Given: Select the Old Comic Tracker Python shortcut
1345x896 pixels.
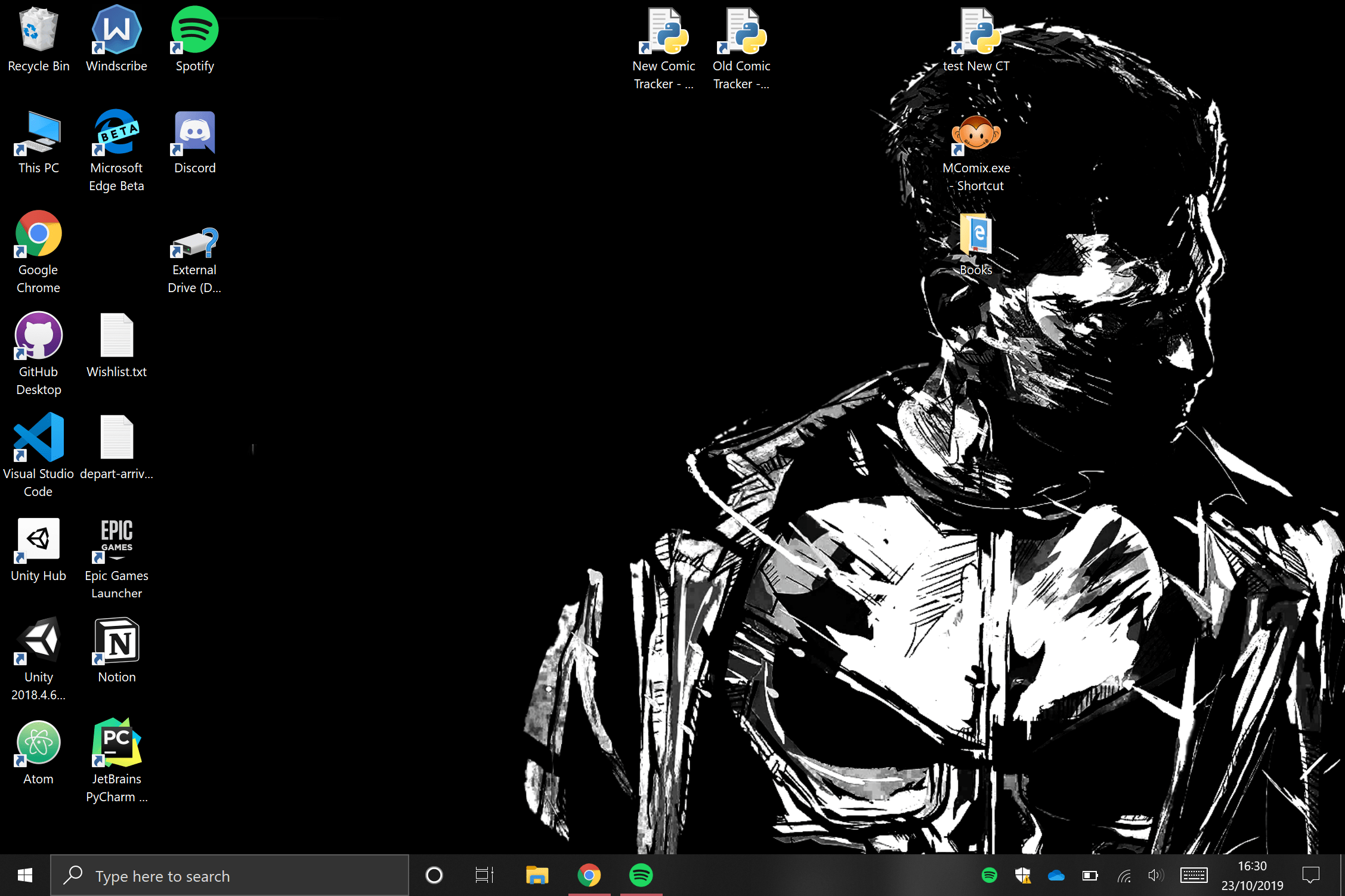Looking at the screenshot, I should coord(741,49).
